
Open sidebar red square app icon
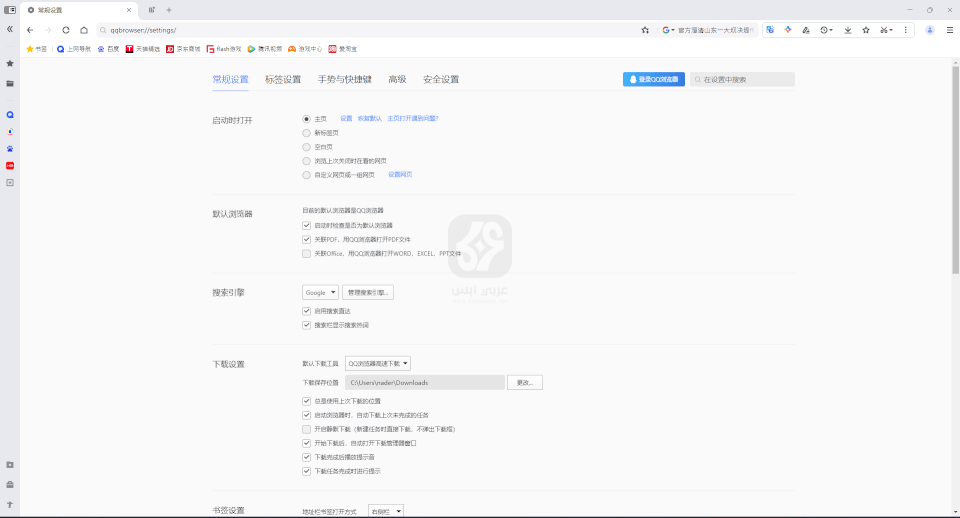tap(10, 165)
